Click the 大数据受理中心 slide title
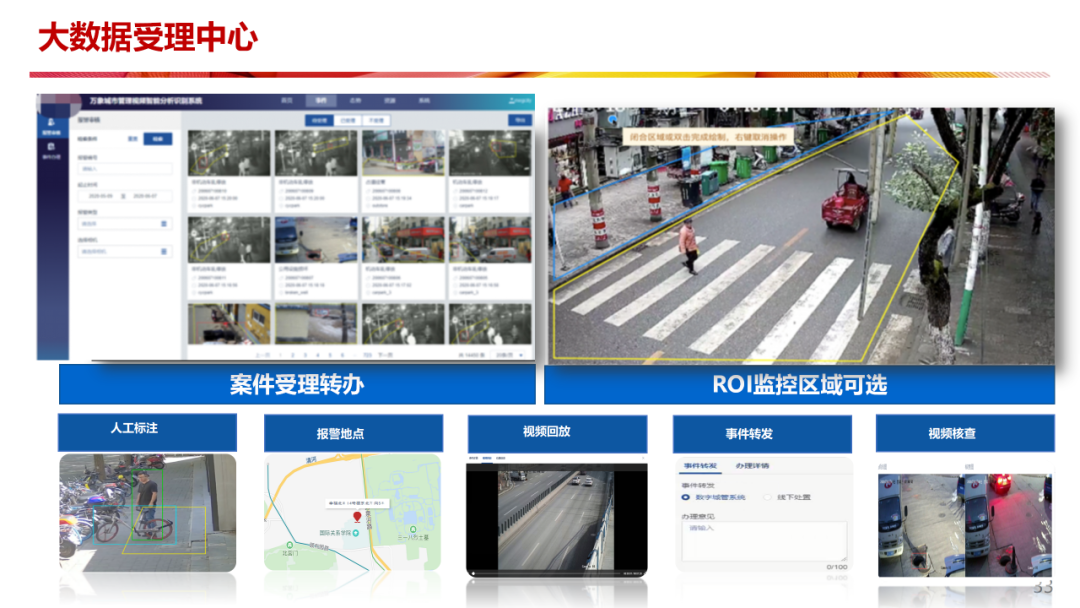1080x608 pixels. click(148, 36)
